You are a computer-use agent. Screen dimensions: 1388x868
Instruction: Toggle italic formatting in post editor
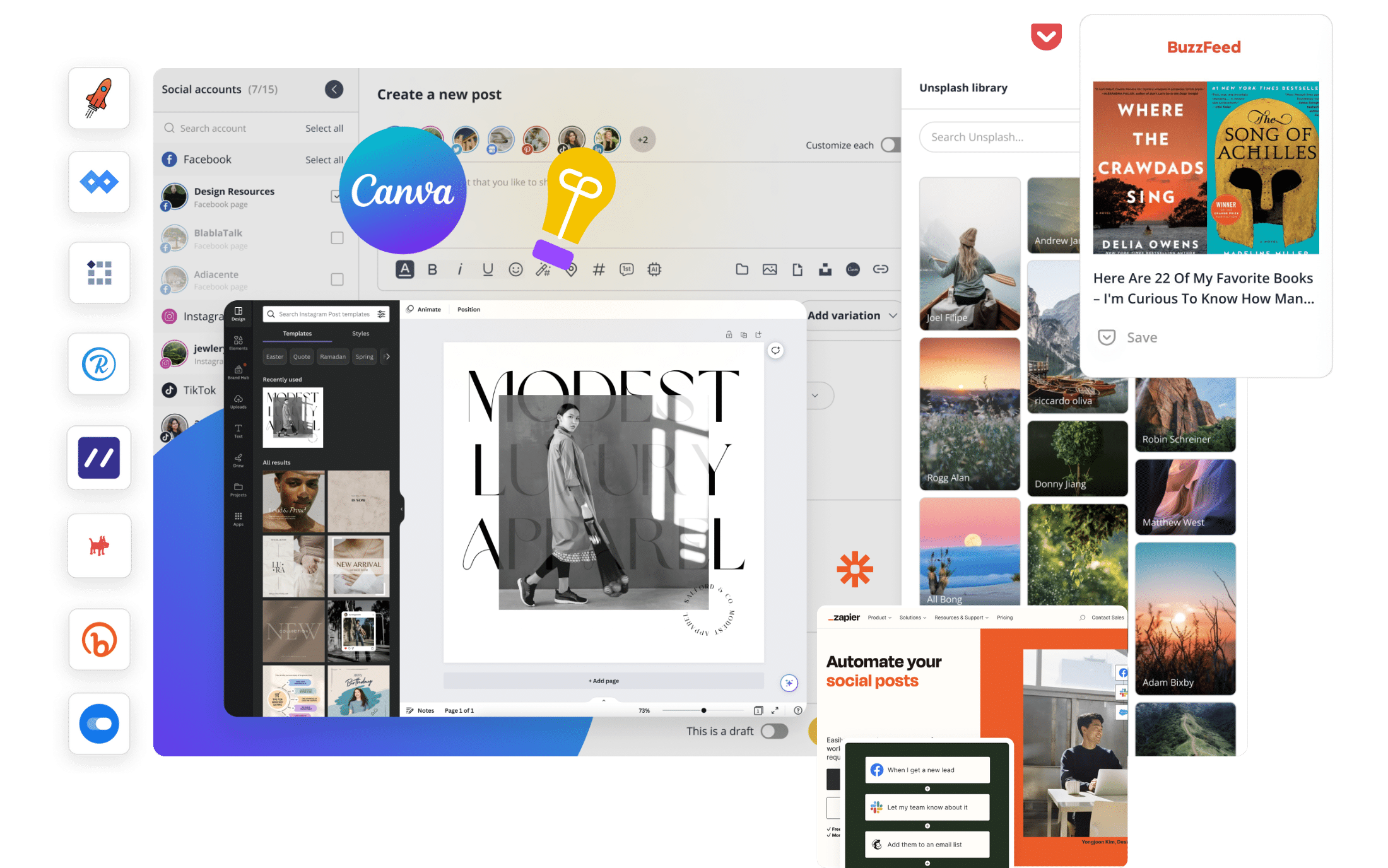[460, 269]
